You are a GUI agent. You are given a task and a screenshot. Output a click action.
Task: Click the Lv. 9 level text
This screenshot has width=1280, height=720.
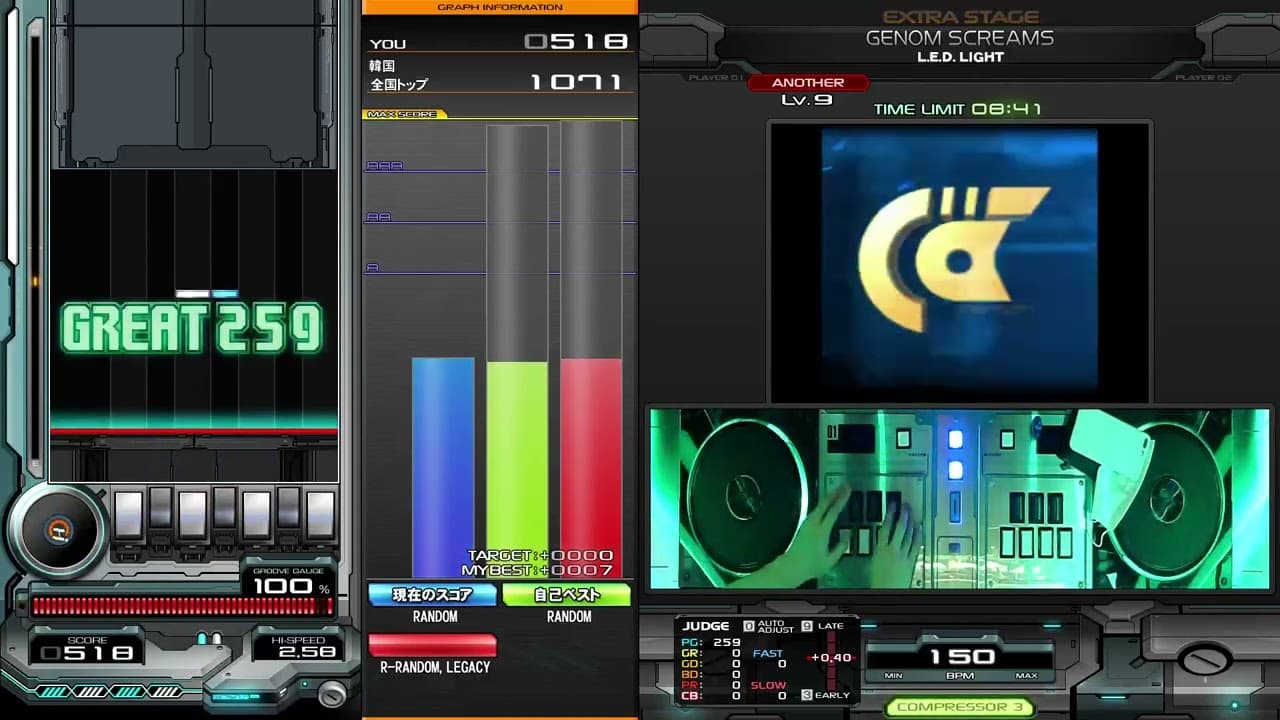807,100
